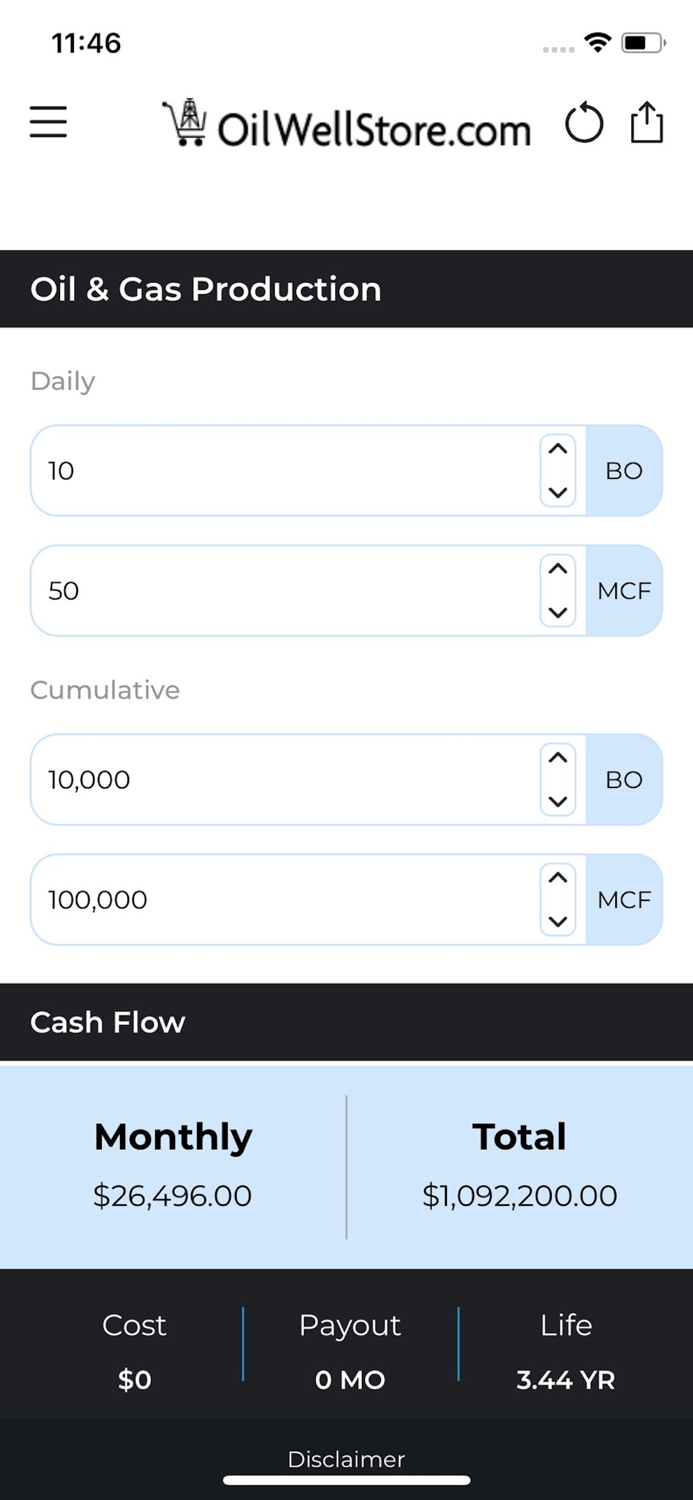Screen dimensions: 693x1500
Task: Increment the daily BO value stepper
Action: tap(557, 448)
